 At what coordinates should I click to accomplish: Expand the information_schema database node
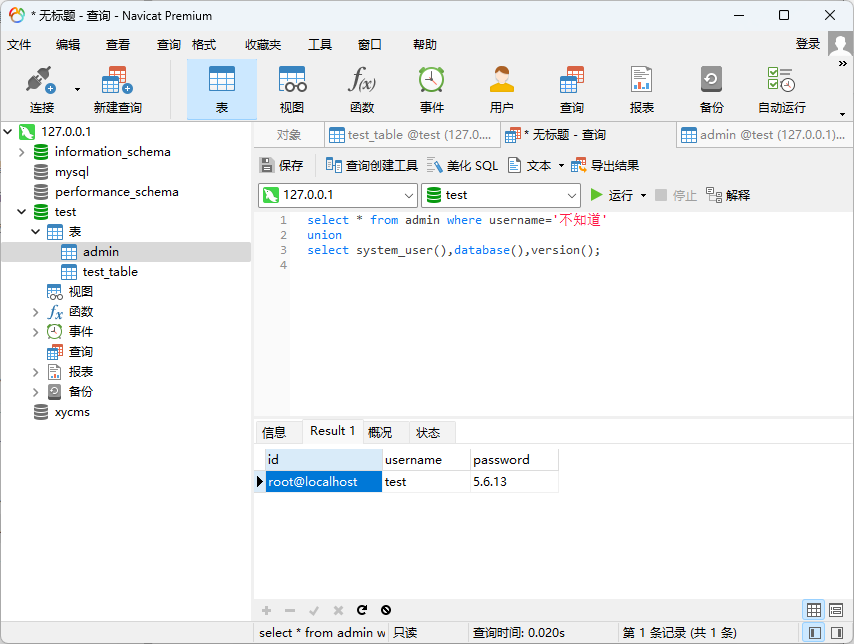click(x=22, y=152)
